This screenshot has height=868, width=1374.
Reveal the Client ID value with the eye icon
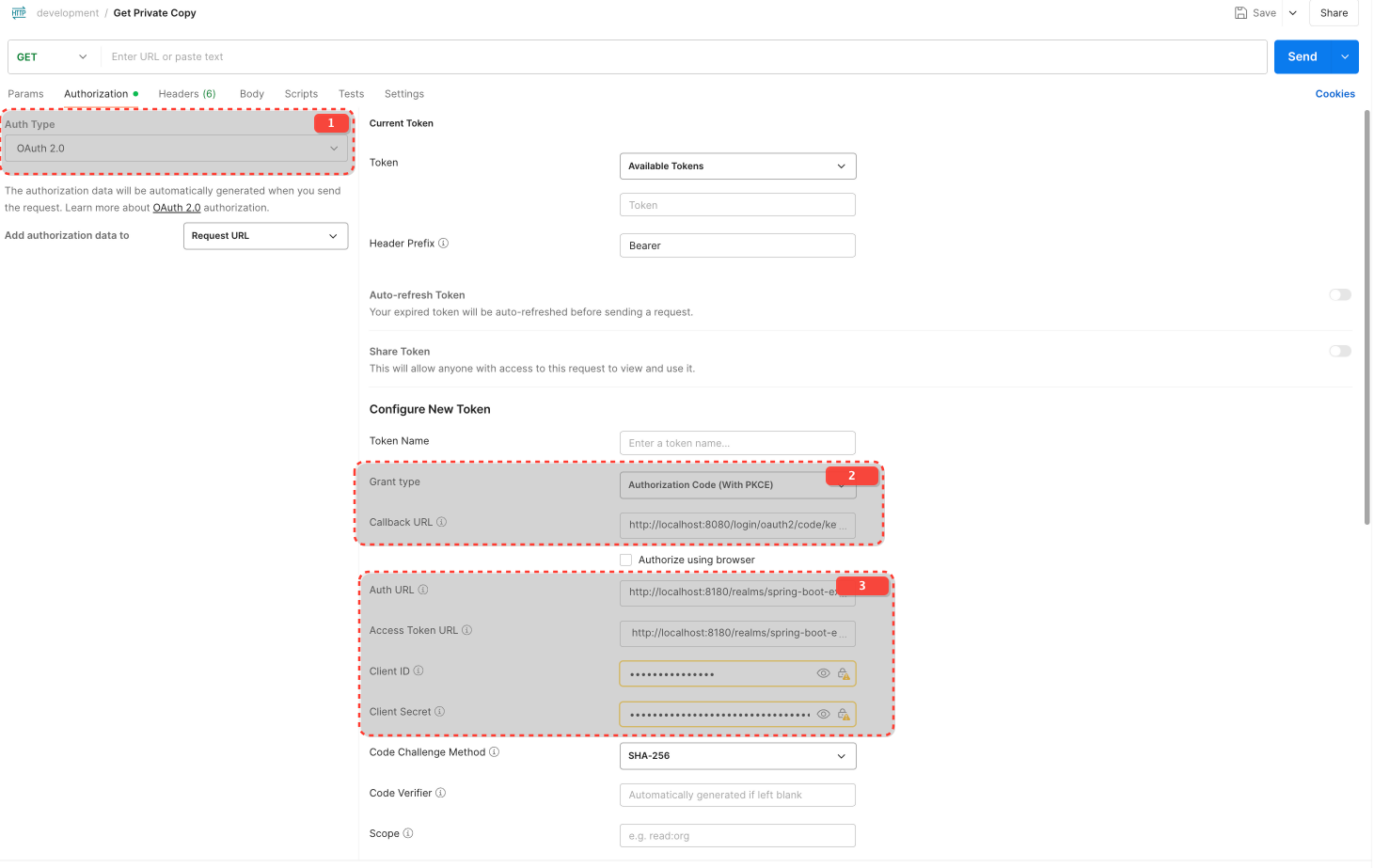(823, 673)
